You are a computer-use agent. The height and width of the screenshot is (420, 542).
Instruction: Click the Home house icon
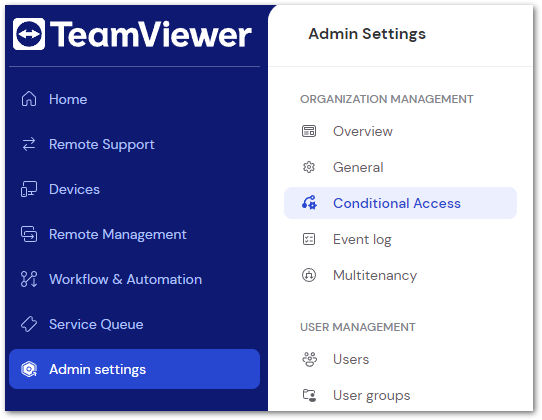tap(29, 99)
